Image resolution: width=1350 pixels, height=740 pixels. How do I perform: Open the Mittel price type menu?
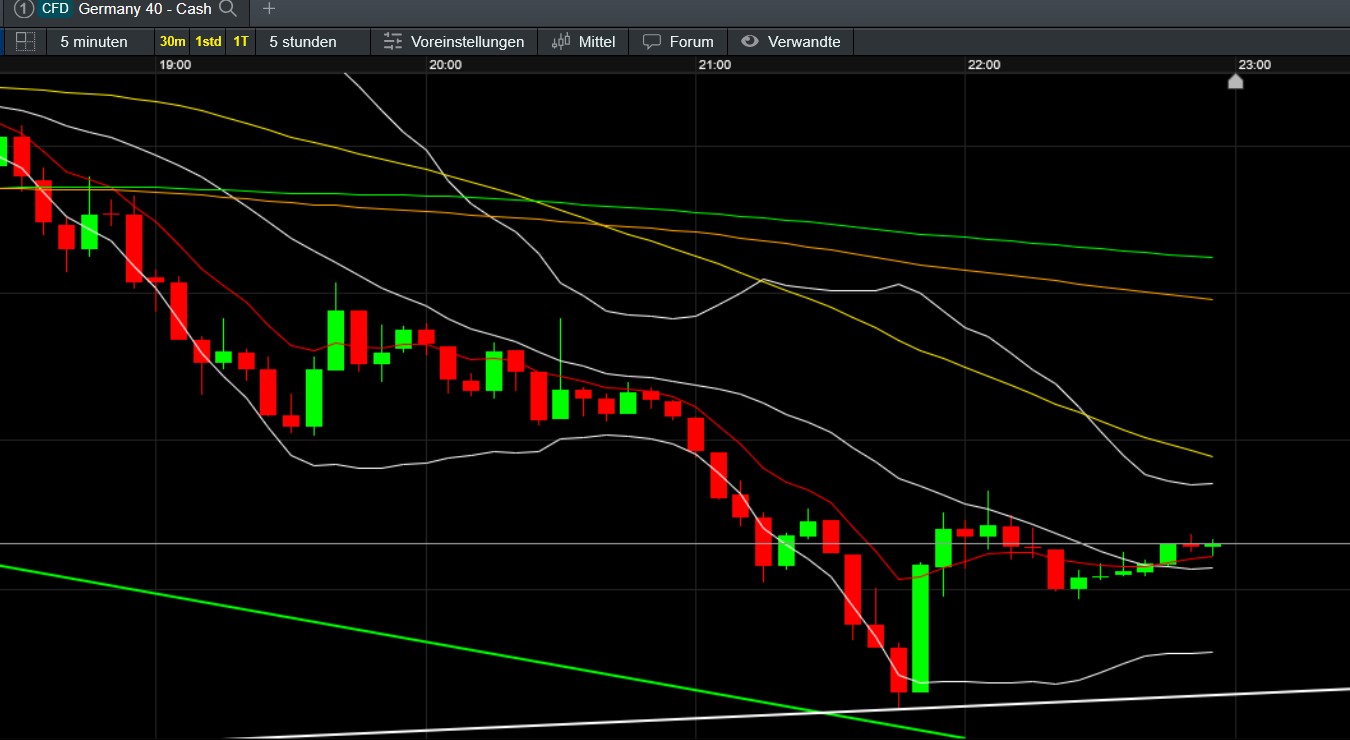coord(583,42)
